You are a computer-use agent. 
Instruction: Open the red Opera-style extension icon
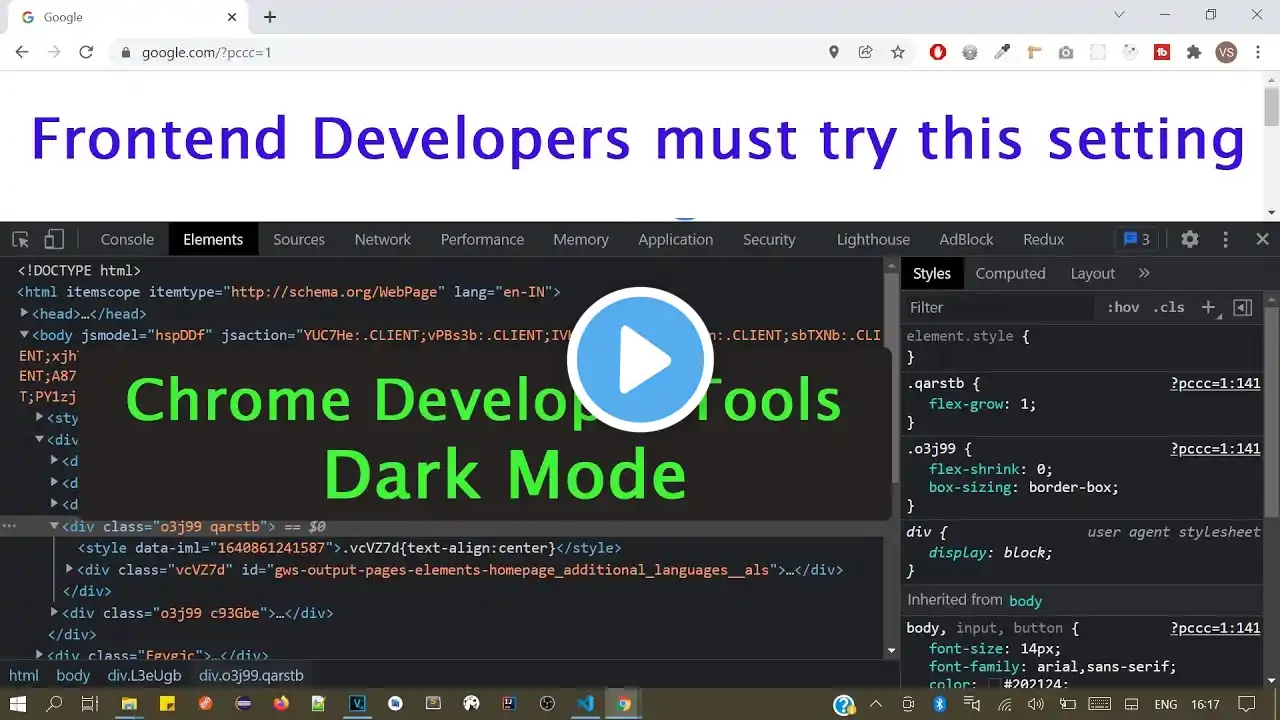click(938, 52)
